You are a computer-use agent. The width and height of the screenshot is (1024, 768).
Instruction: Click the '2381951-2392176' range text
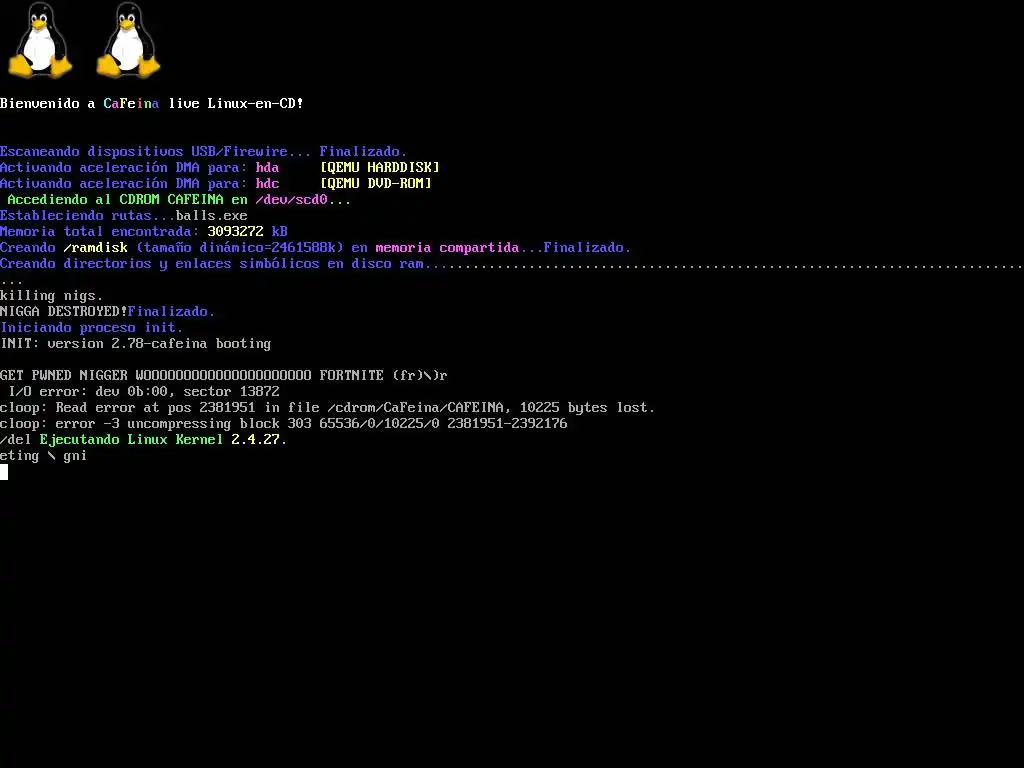point(507,423)
